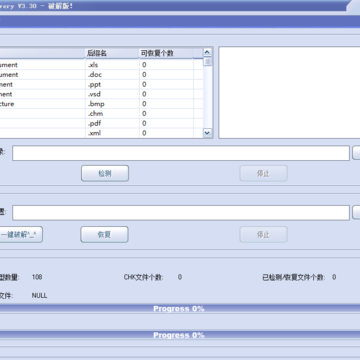Image resolution: width=360 pixels, height=360 pixels.
Task: Click the upper Progress 0% bar
Action: (x=180, y=309)
